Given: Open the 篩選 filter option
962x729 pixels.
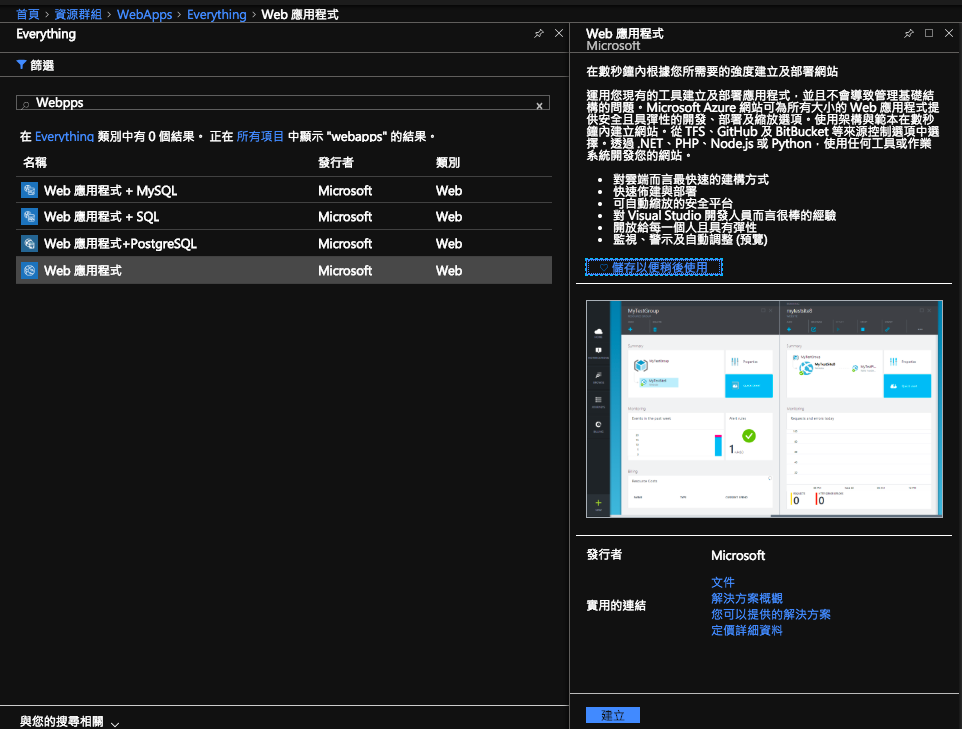Looking at the screenshot, I should pos(36,65).
